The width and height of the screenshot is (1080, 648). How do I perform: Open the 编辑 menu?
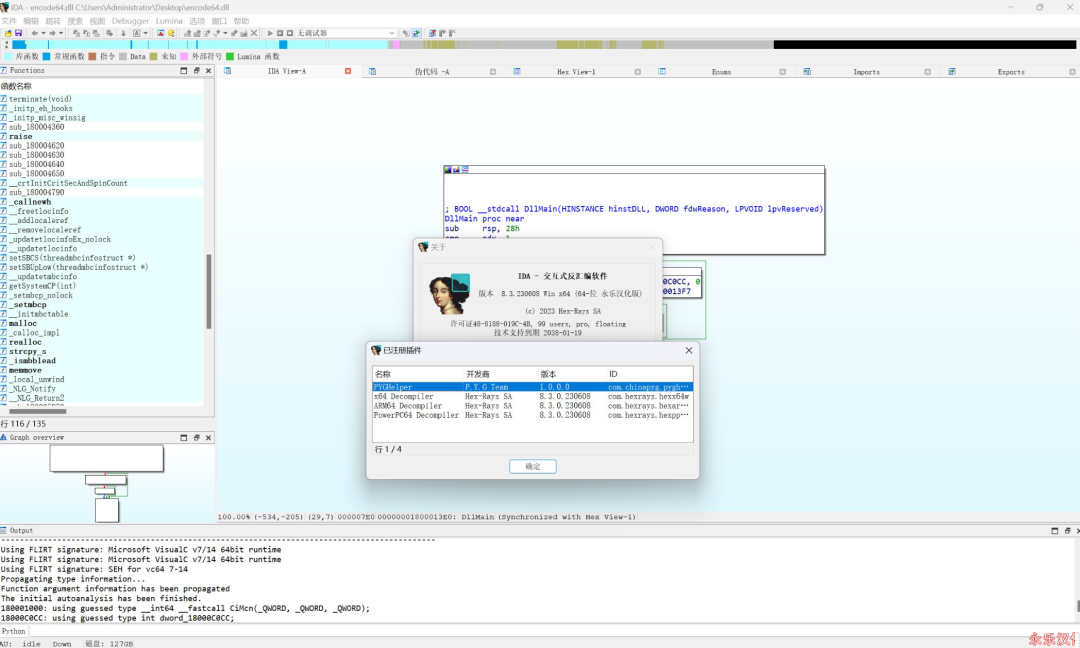click(x=31, y=21)
